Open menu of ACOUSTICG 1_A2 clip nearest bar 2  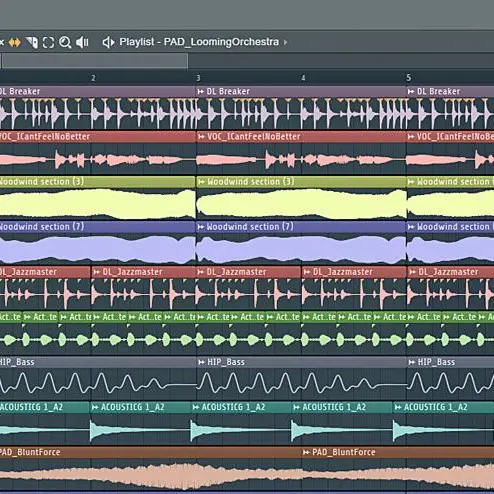[95, 407]
